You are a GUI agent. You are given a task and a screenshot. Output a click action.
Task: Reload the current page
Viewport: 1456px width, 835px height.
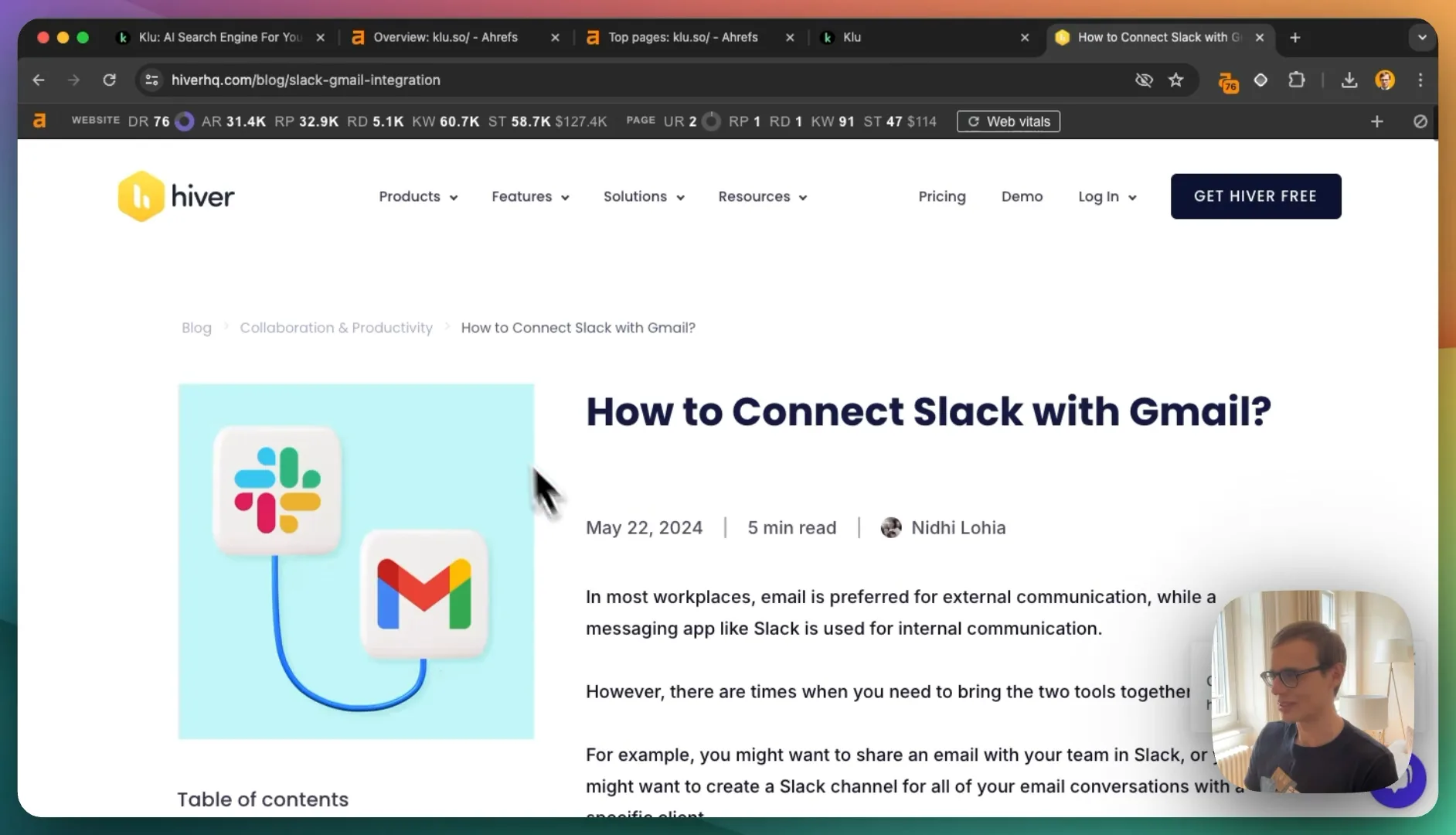tap(110, 80)
